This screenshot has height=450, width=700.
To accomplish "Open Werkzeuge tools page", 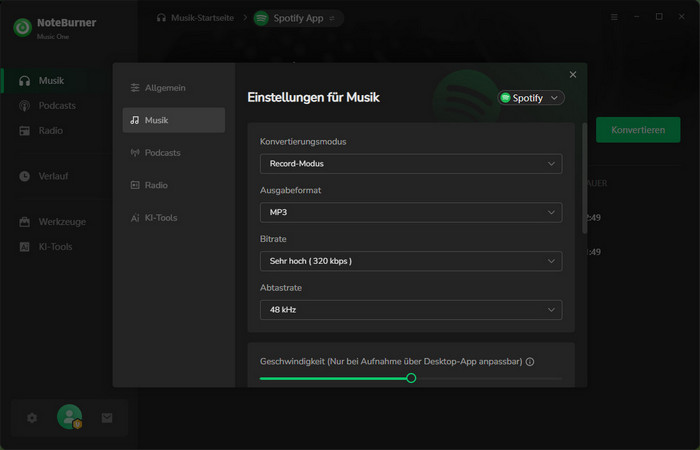I will point(52,222).
